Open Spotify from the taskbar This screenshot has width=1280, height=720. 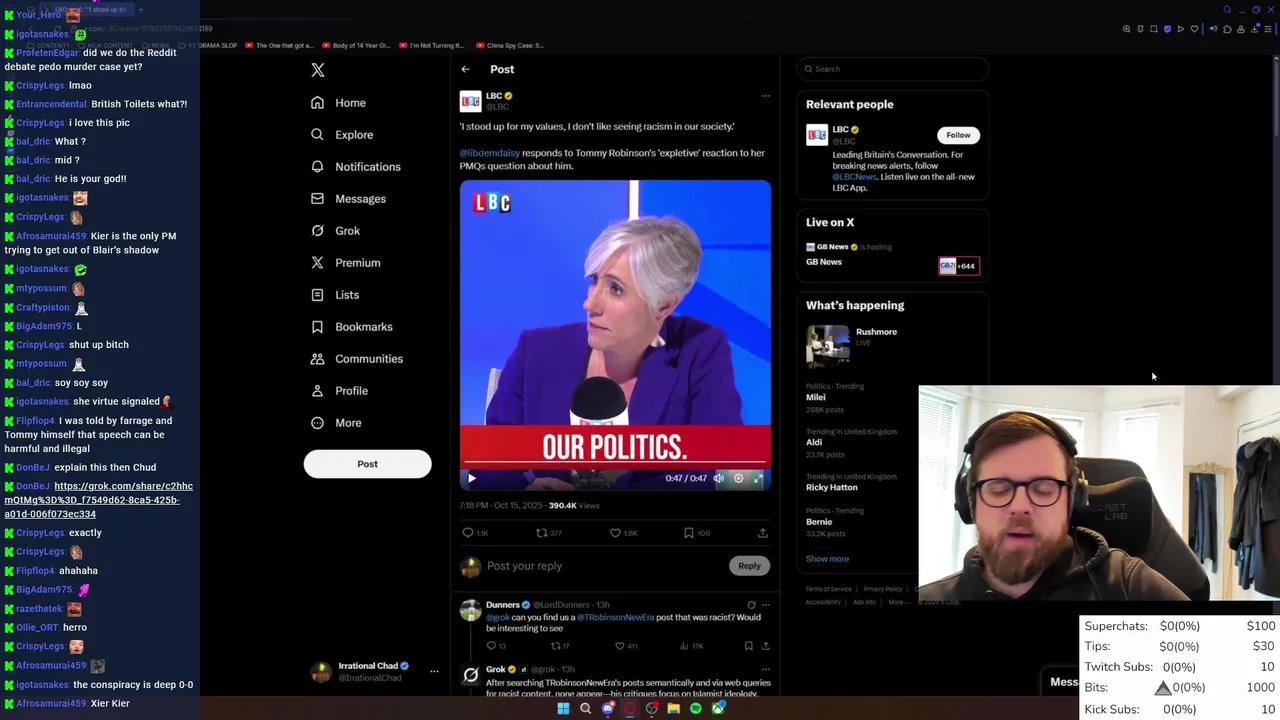coord(695,709)
